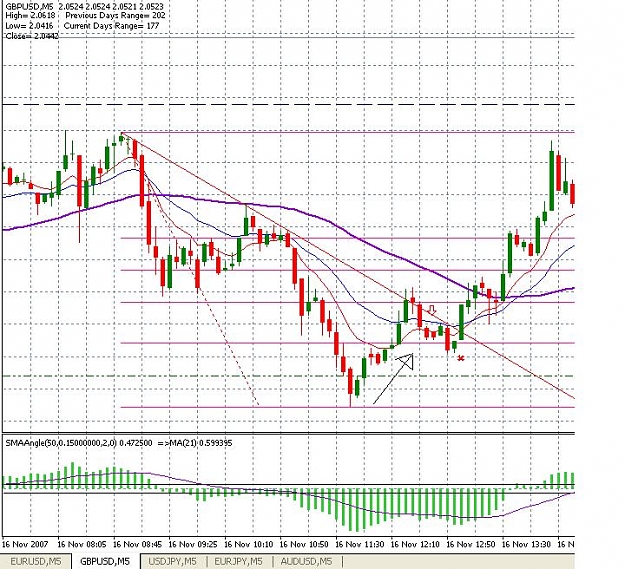Click the '16 Nov 08:05' time axis label
The height and width of the screenshot is (569, 625).
(82, 544)
